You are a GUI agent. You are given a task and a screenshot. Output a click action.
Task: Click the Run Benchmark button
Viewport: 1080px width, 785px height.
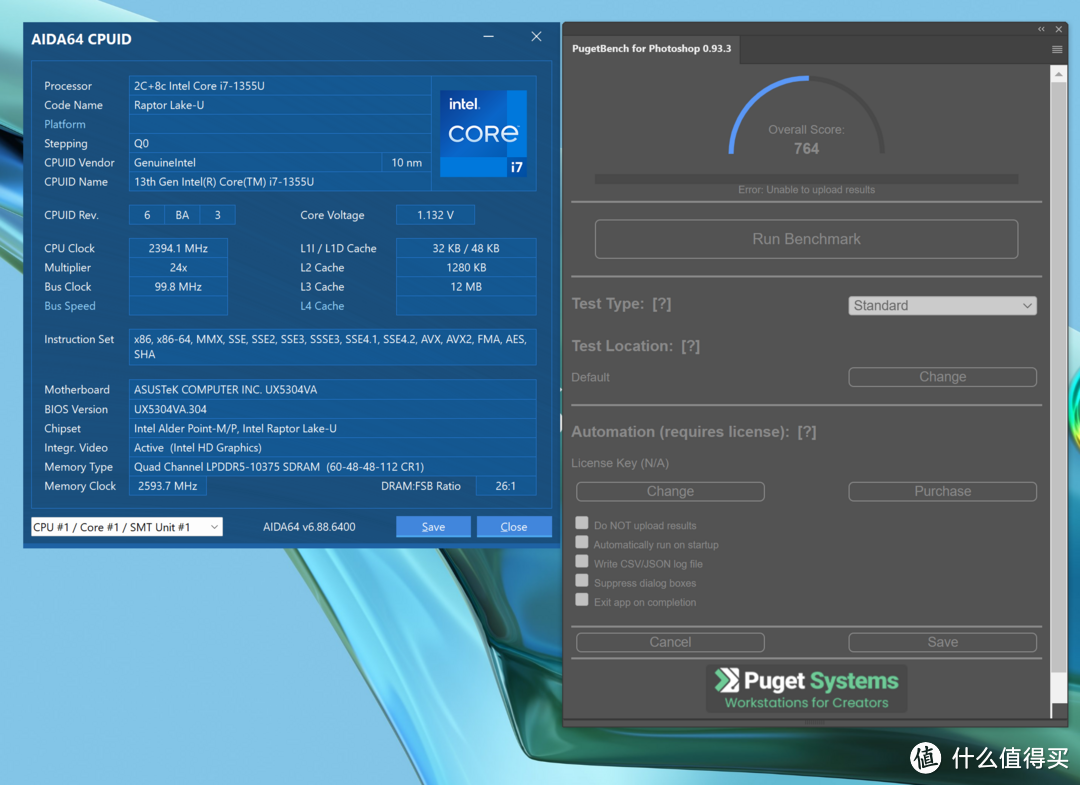point(806,239)
